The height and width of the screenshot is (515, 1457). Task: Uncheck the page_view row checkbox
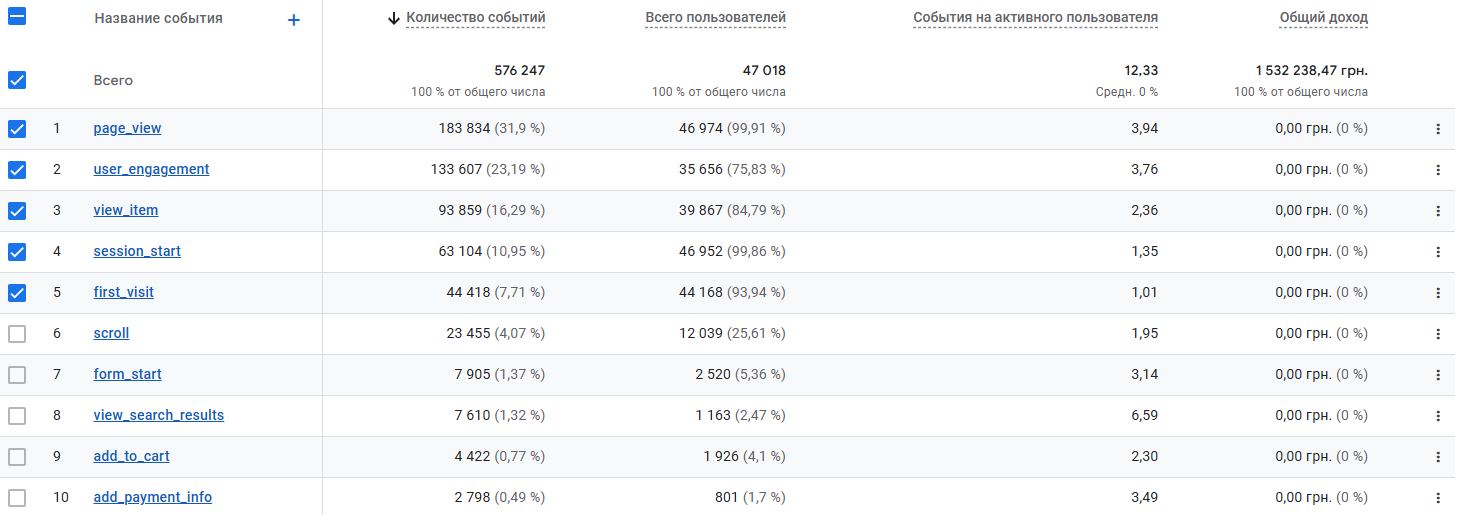point(17,129)
